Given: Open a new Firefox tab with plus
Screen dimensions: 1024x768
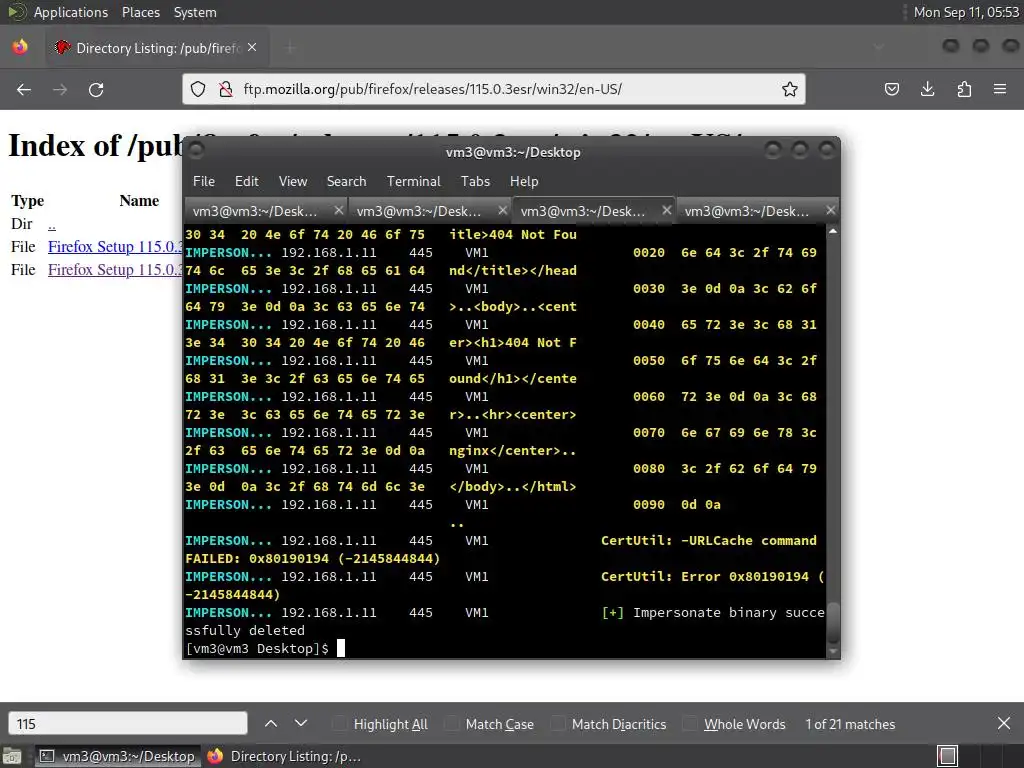Looking at the screenshot, I should (290, 48).
